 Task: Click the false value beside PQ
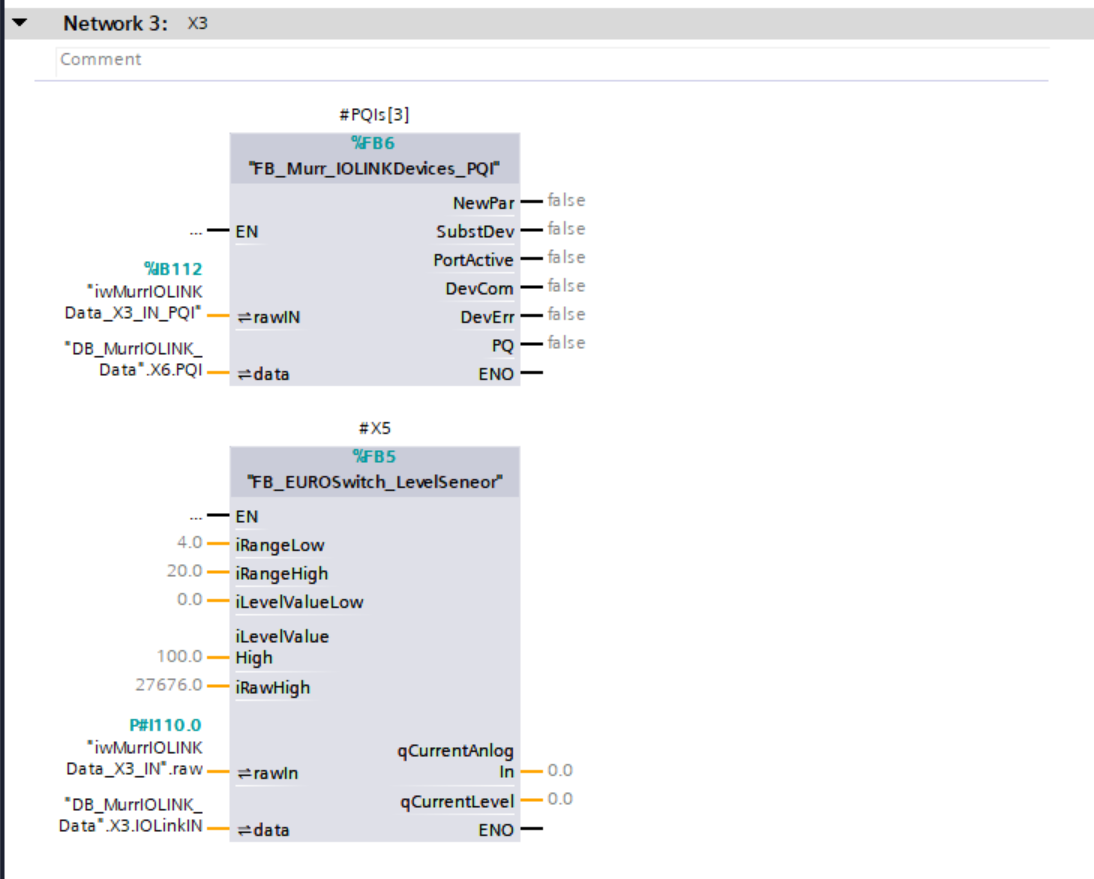click(x=566, y=343)
